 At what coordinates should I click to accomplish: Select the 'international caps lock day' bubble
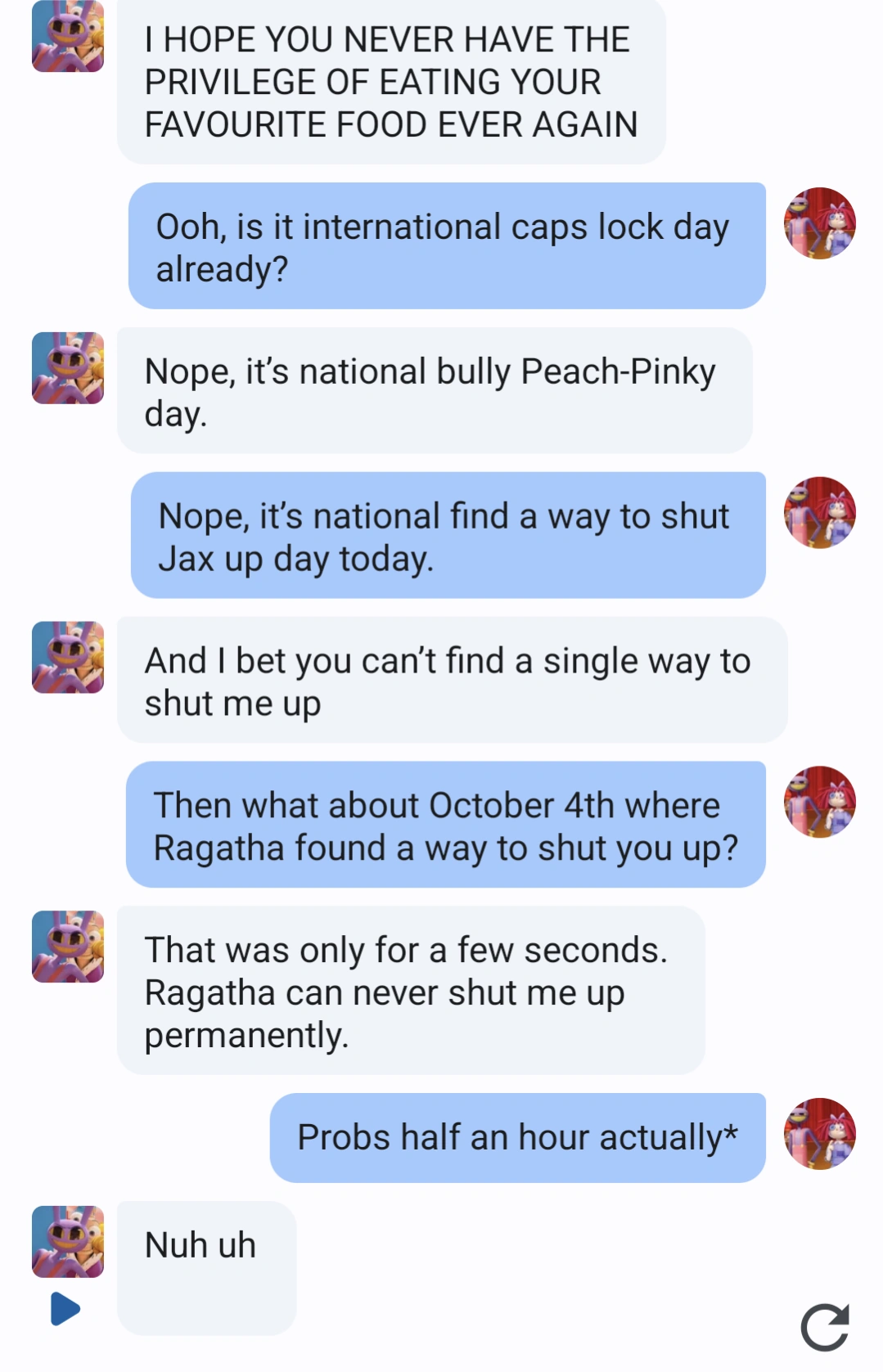(447, 246)
